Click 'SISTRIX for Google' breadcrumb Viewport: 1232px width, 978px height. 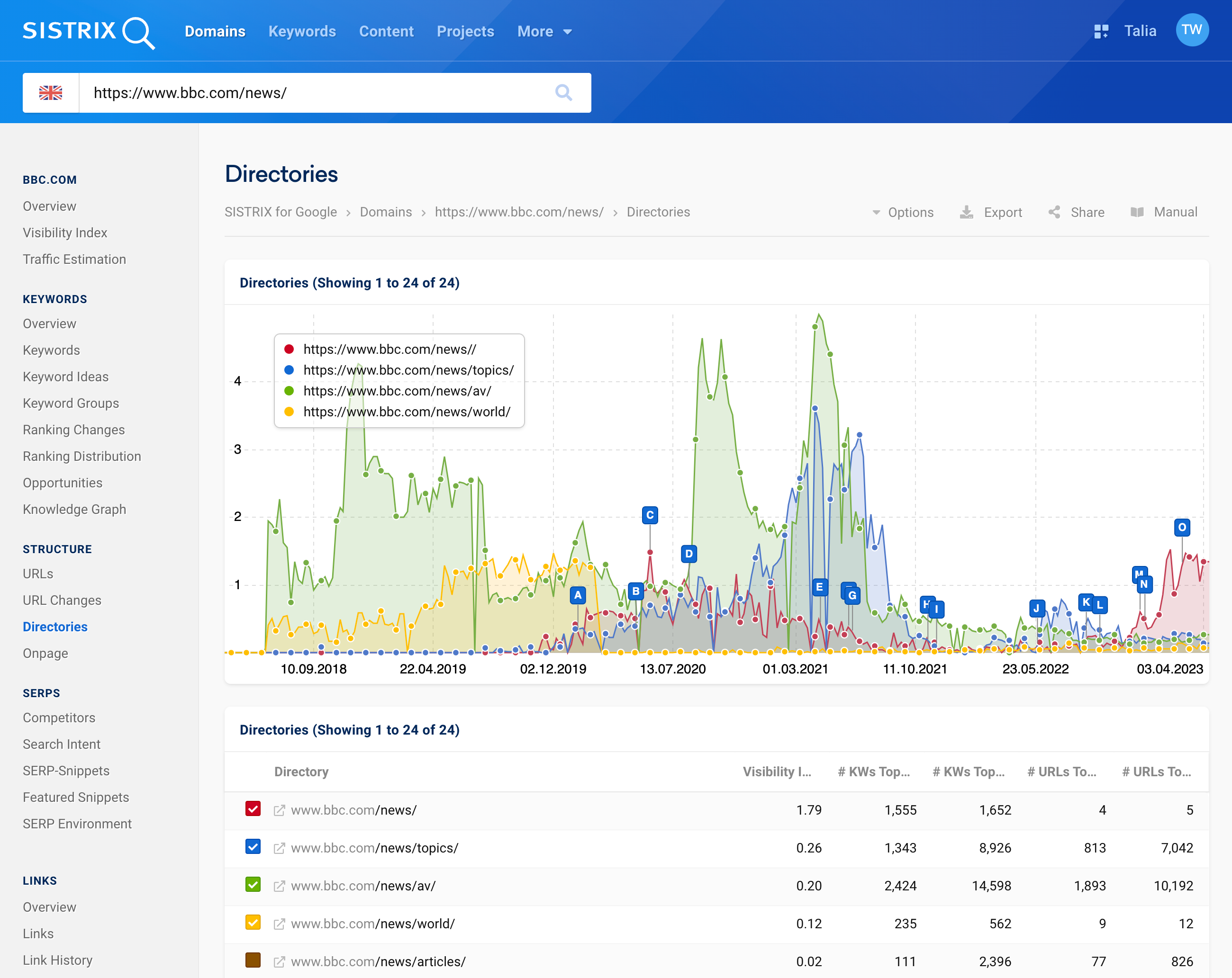[281, 212]
